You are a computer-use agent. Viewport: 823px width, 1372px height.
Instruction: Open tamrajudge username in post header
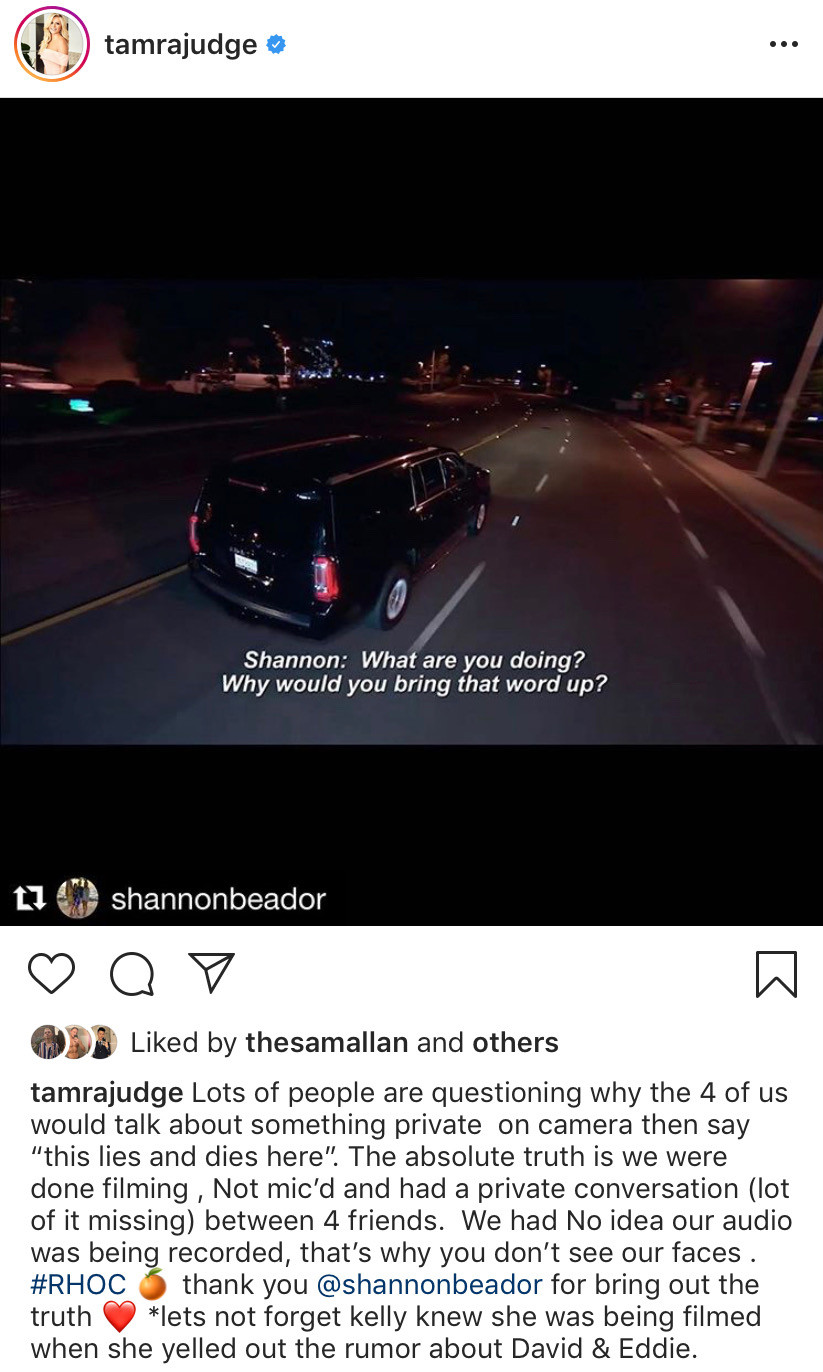(181, 45)
